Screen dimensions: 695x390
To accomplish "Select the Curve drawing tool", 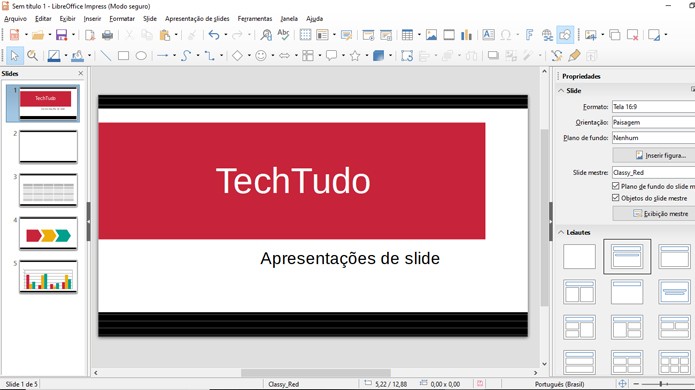I will tap(186, 55).
